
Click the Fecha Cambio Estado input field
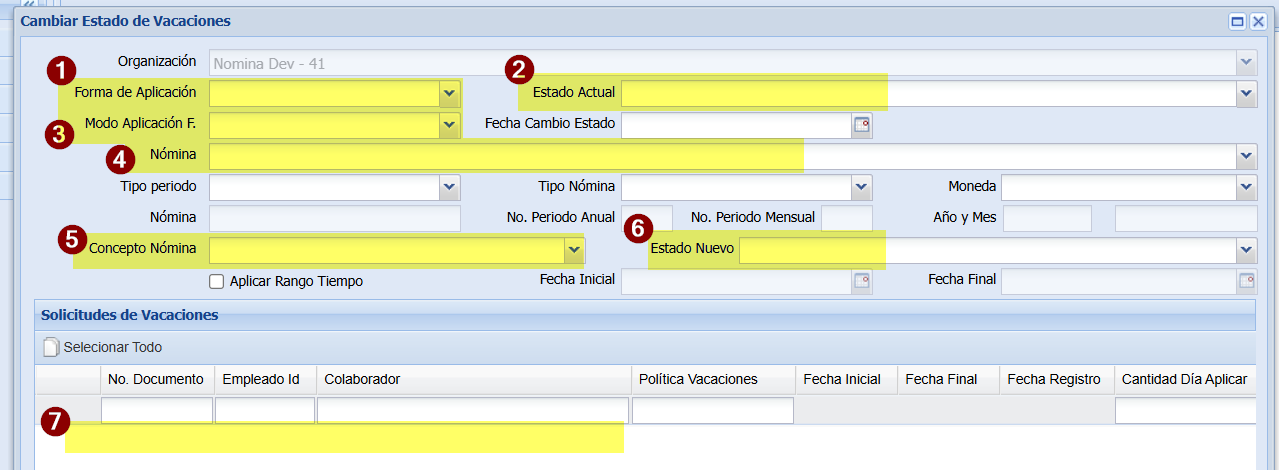point(736,125)
